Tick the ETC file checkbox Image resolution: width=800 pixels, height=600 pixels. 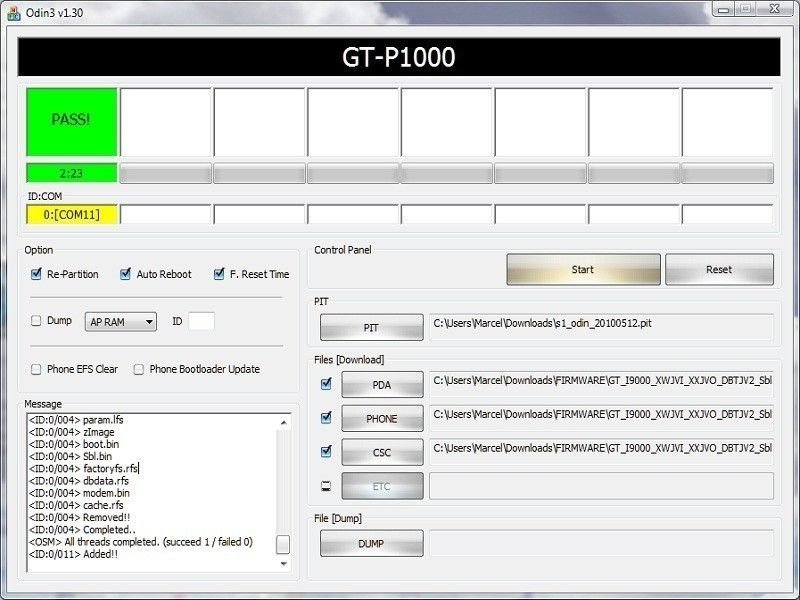tap(326, 486)
